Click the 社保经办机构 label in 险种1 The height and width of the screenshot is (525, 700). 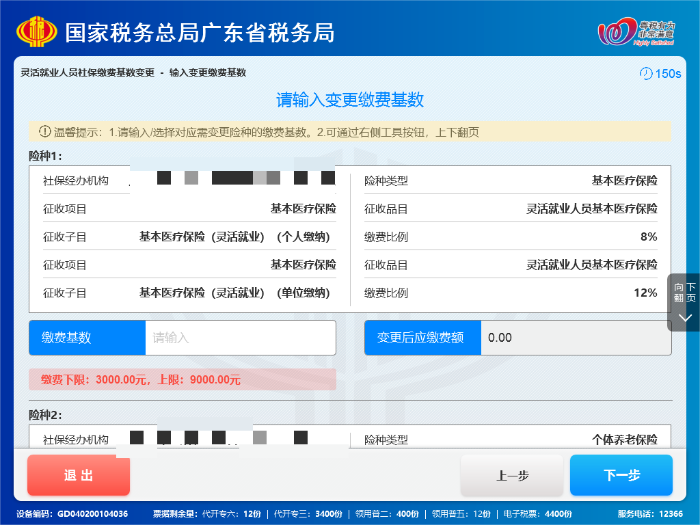tap(76, 181)
